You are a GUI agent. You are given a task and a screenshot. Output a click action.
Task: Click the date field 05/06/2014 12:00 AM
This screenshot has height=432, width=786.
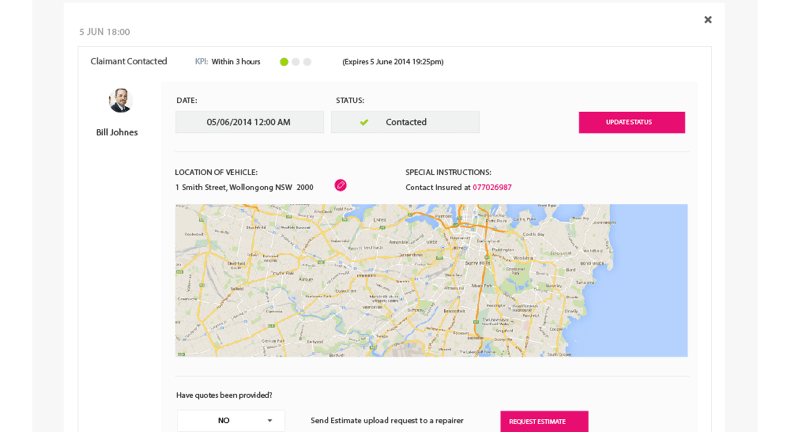click(249, 122)
